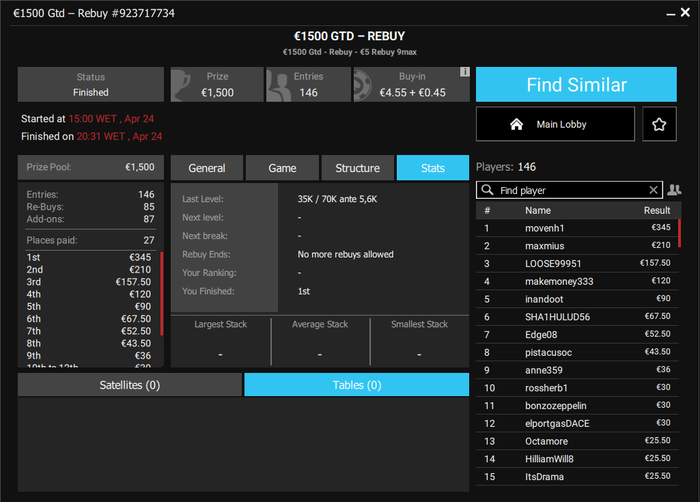700x502 pixels.
Task: Click into the Find player field
Action: [x=571, y=190]
